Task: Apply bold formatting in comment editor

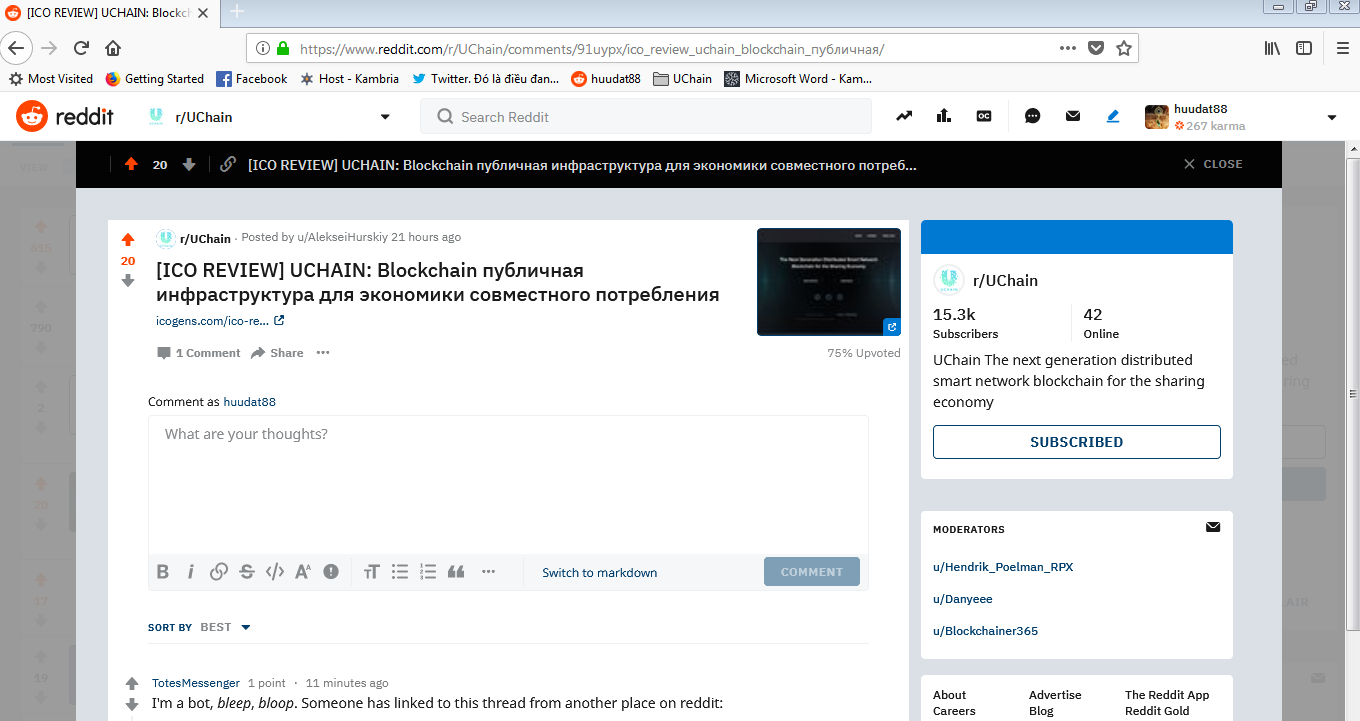Action: (163, 572)
